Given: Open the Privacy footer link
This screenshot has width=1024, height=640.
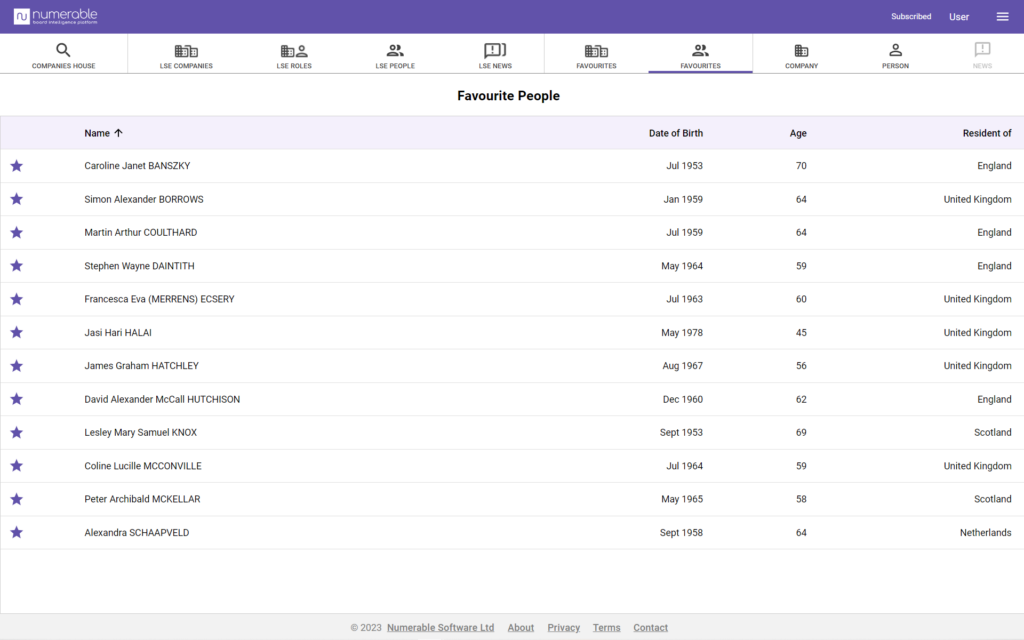Looking at the screenshot, I should (x=564, y=628).
